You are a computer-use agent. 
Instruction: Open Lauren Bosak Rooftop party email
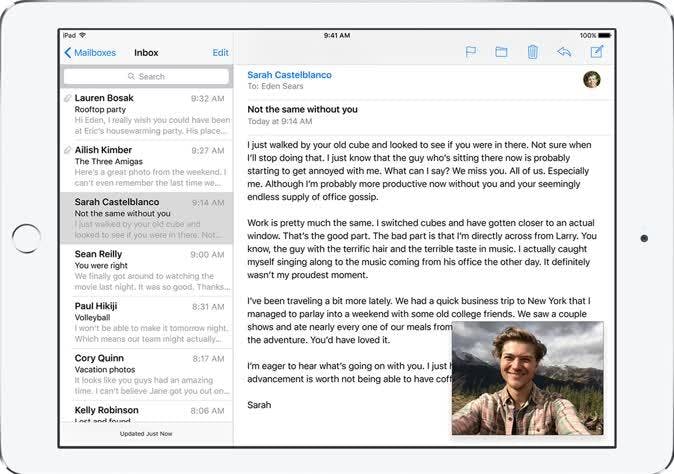[x=147, y=114]
